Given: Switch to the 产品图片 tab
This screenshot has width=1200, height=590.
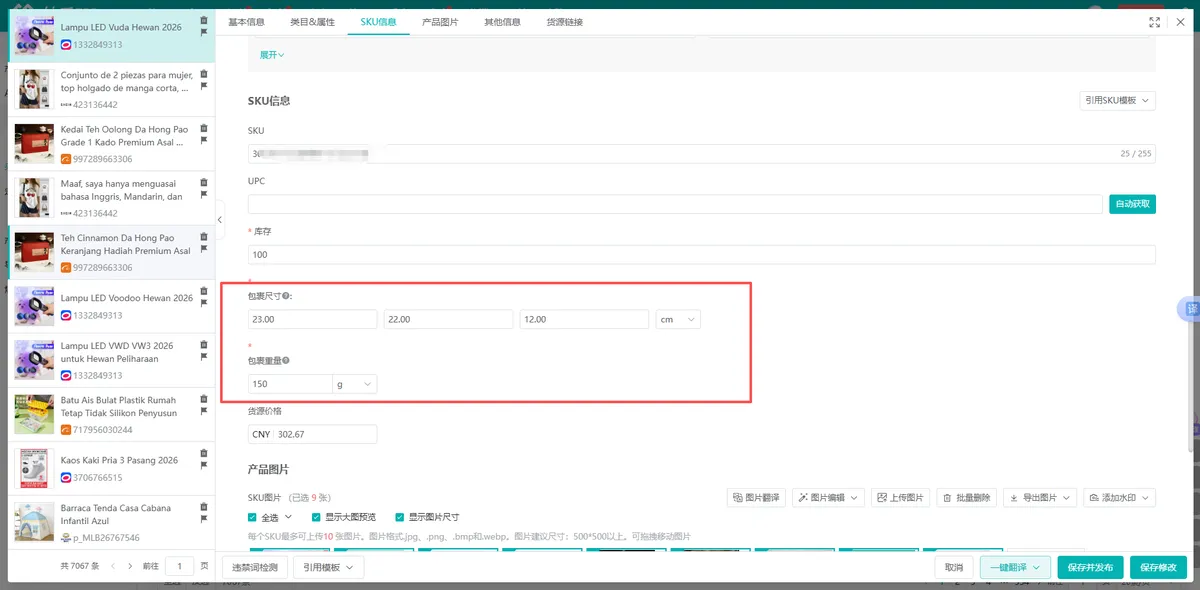Looking at the screenshot, I should pos(440,22).
